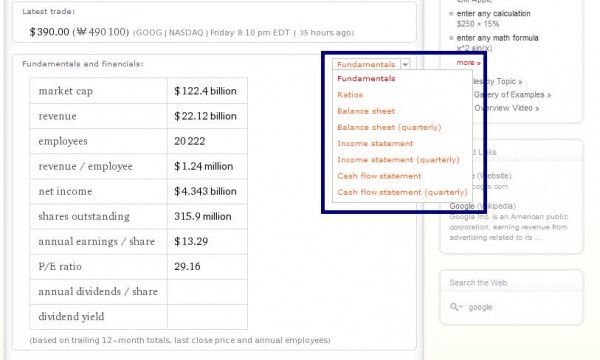Click the P/E ratio value 29.16

(187, 266)
